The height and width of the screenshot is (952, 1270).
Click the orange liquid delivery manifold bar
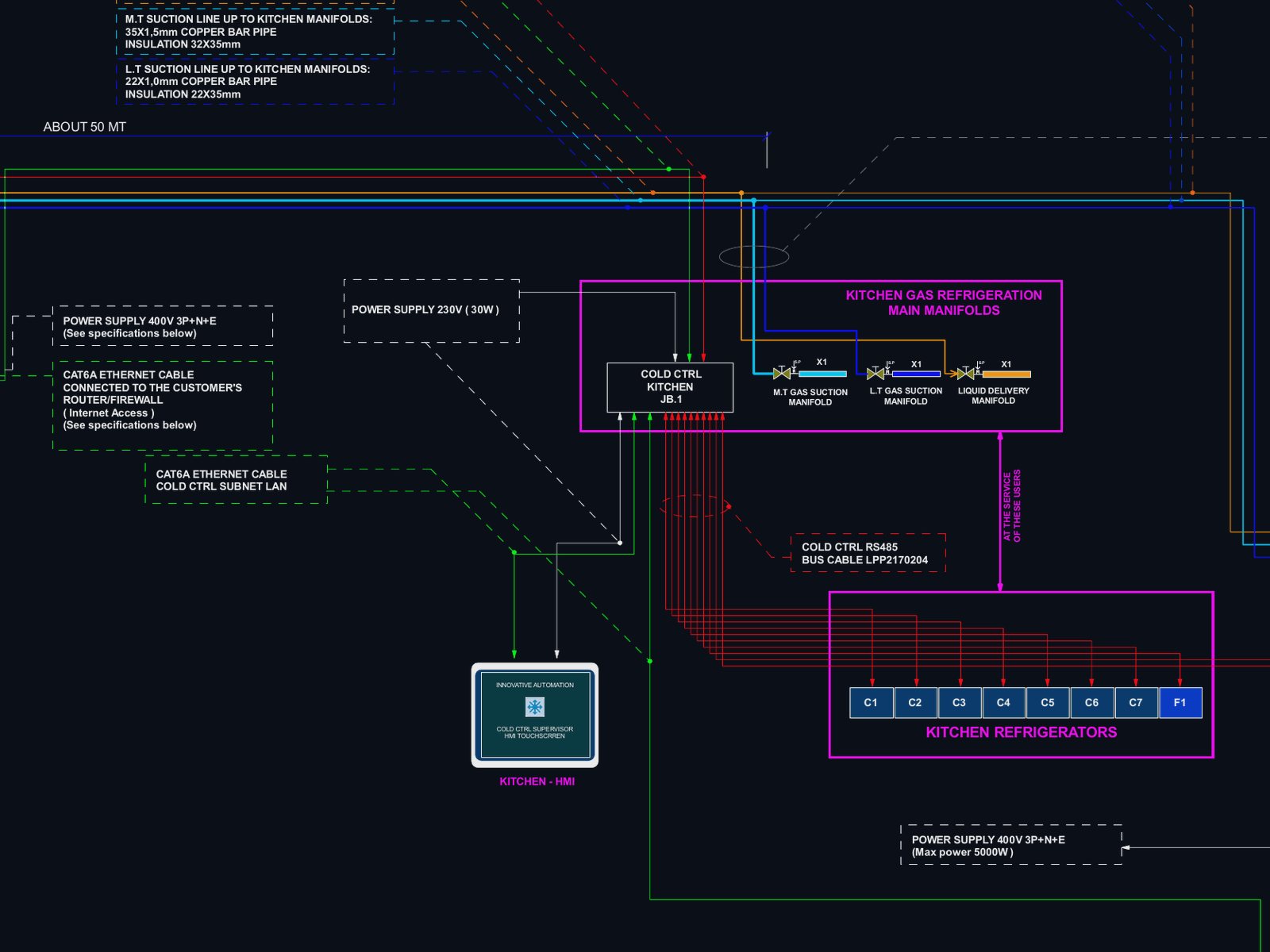pos(1006,374)
